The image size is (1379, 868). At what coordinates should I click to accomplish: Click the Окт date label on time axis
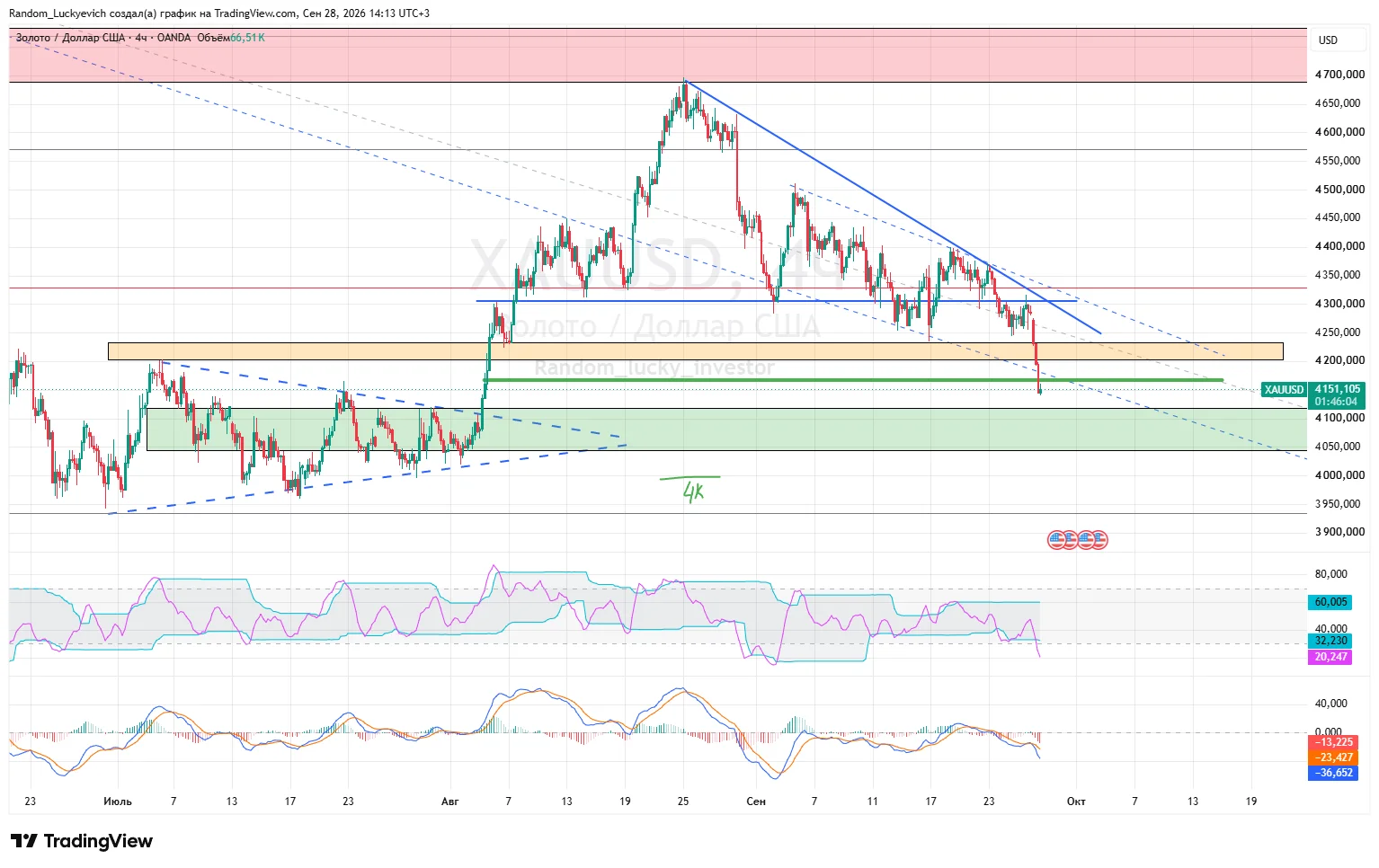point(1076,802)
